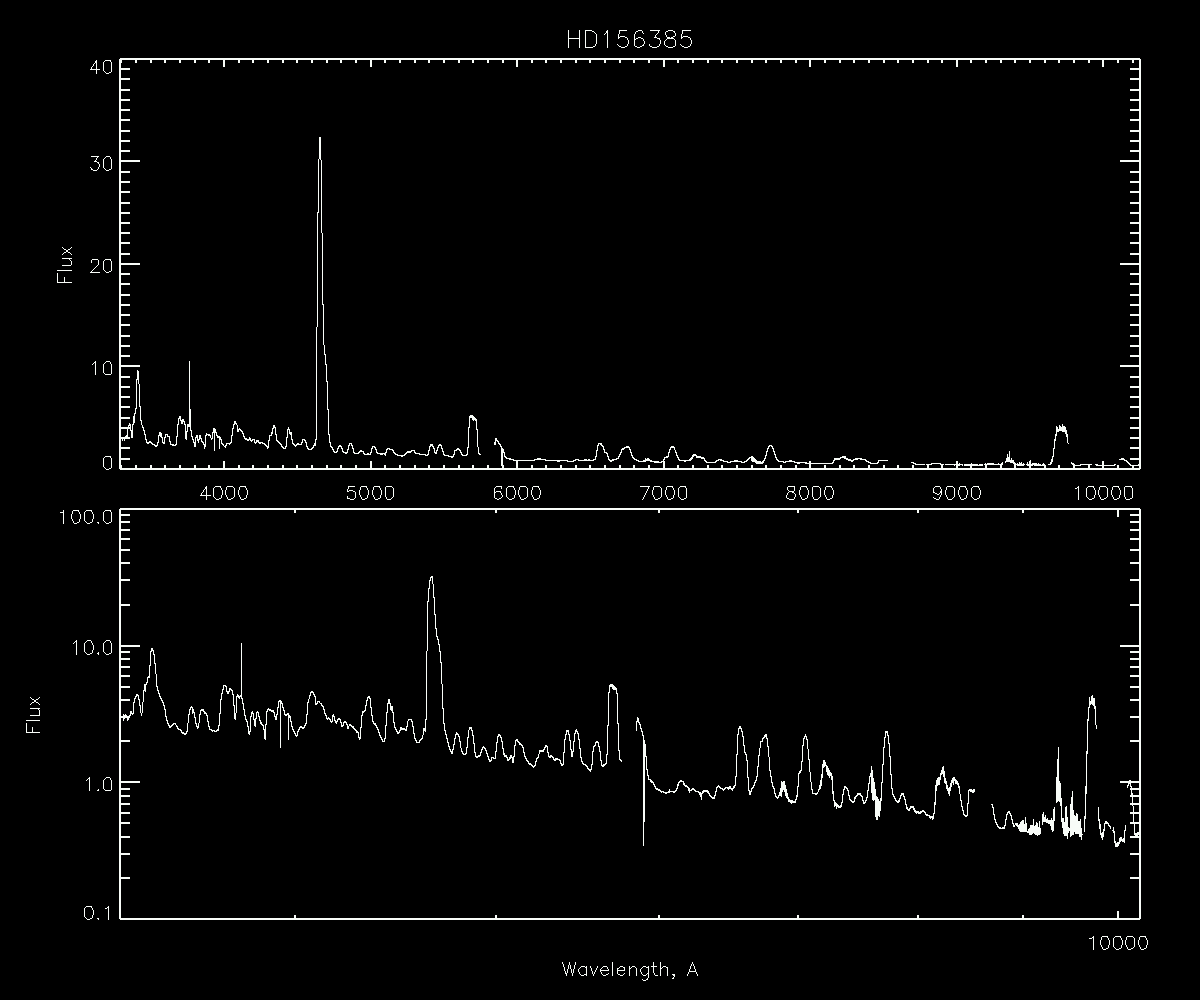The height and width of the screenshot is (1000, 1200).
Task: Click the 0.1 tick label on lower plot
Action: pos(97,914)
